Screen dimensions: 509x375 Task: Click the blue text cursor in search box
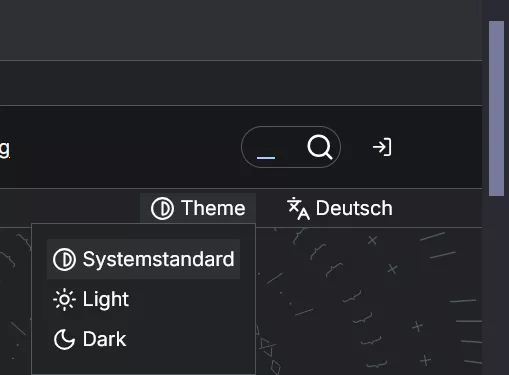tap(266, 157)
